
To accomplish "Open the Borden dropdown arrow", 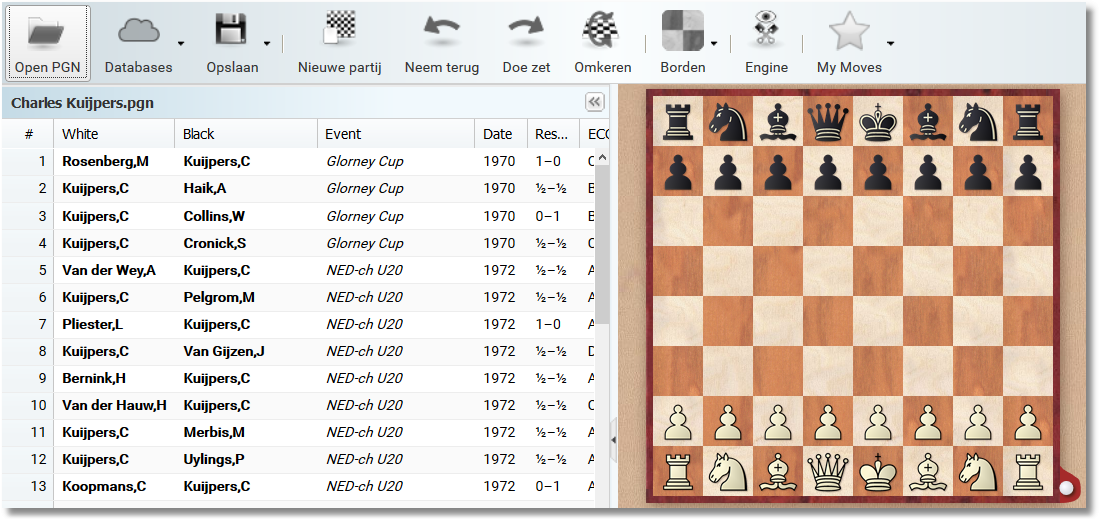I will pyautogui.click(x=714, y=43).
